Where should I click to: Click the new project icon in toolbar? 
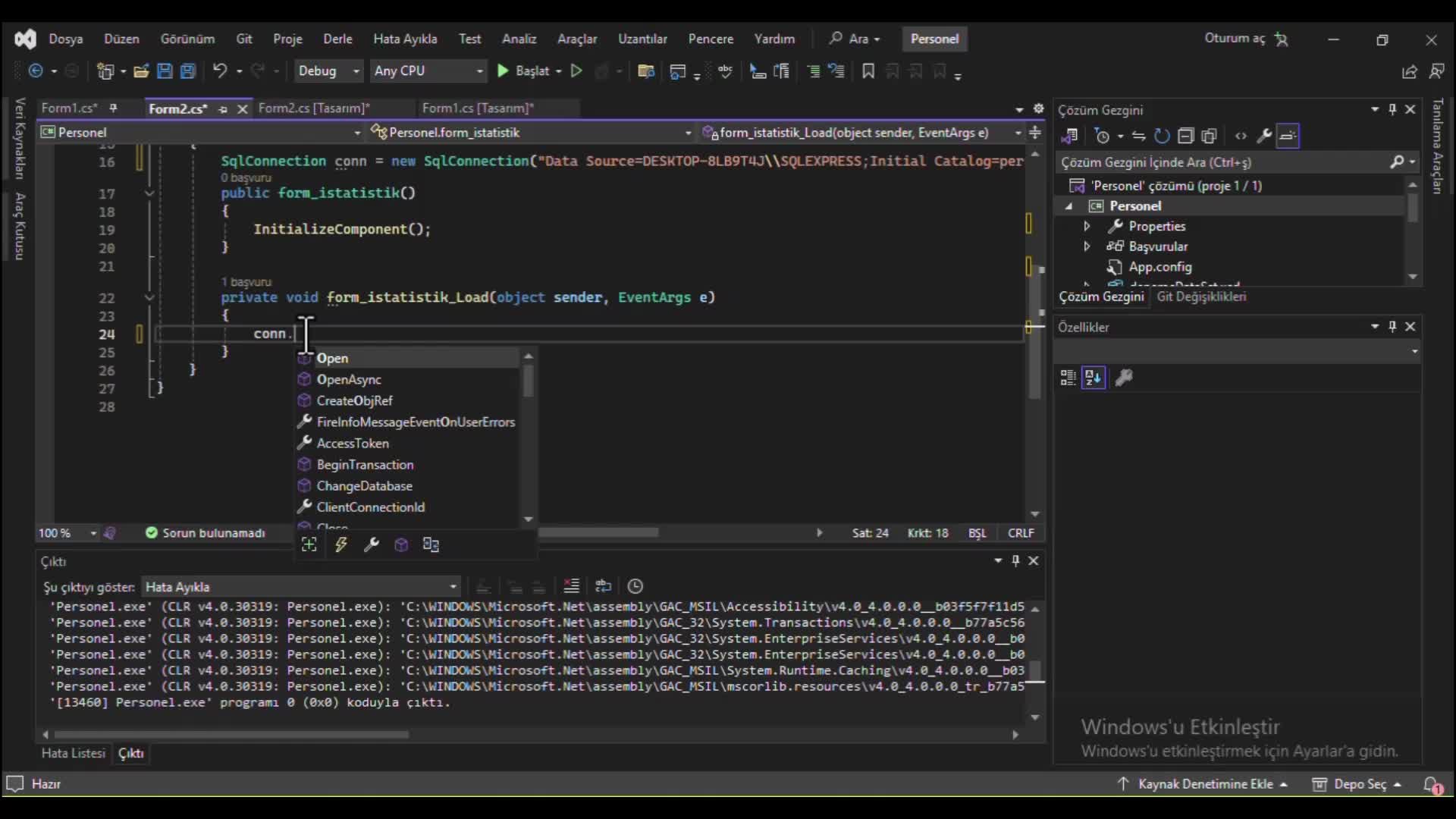pyautogui.click(x=105, y=71)
